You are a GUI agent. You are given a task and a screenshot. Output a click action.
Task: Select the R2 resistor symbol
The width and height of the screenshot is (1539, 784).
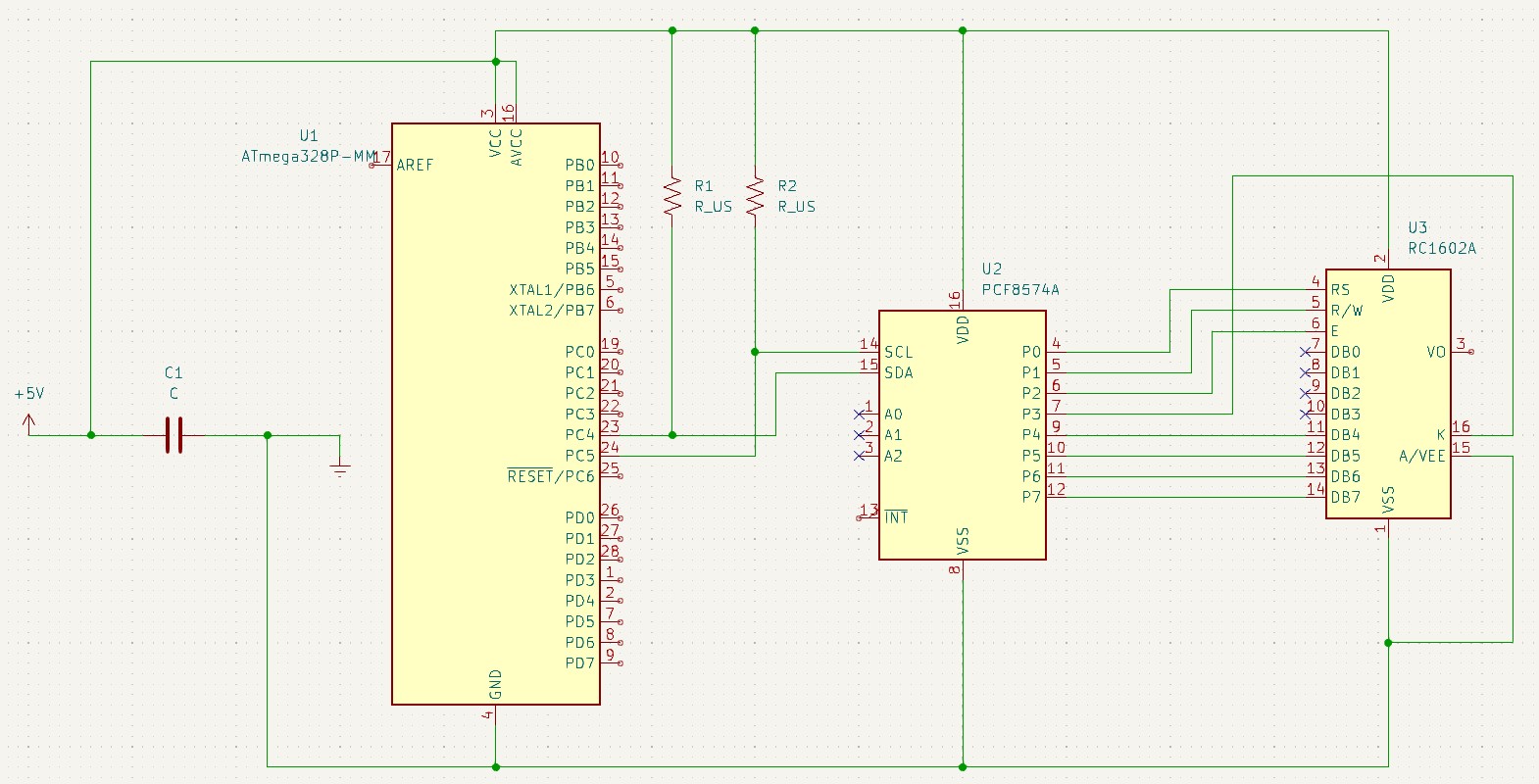(x=755, y=196)
